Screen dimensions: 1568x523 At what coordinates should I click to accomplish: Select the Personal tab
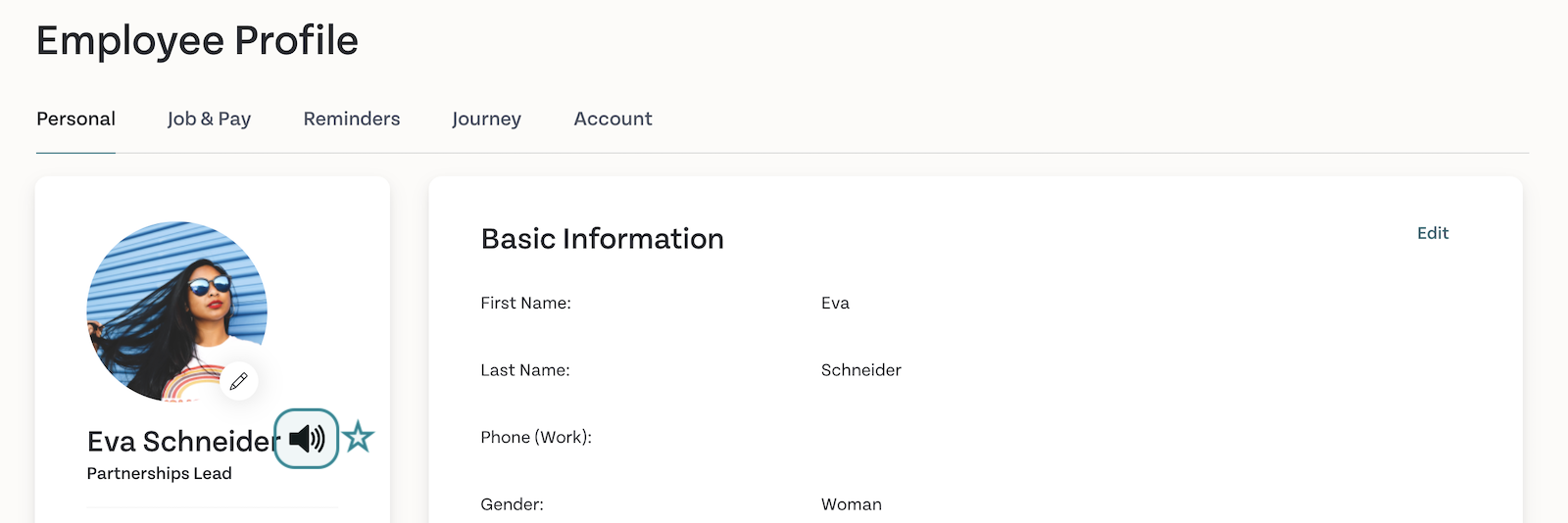(75, 119)
